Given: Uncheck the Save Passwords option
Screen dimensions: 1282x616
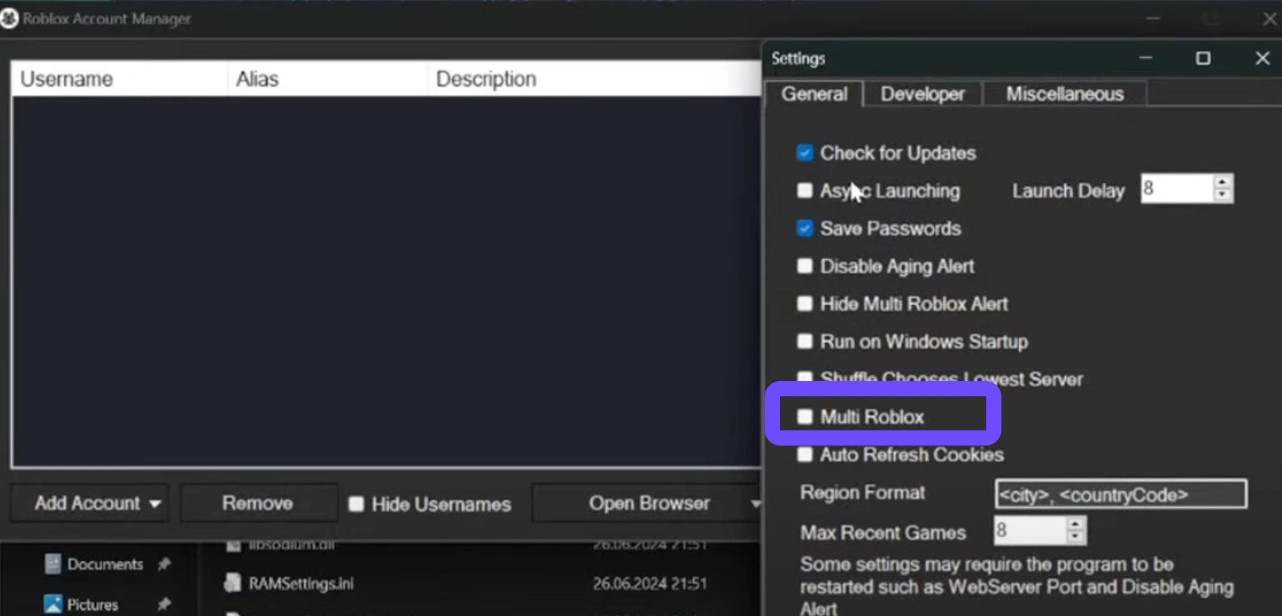Looking at the screenshot, I should tap(805, 229).
